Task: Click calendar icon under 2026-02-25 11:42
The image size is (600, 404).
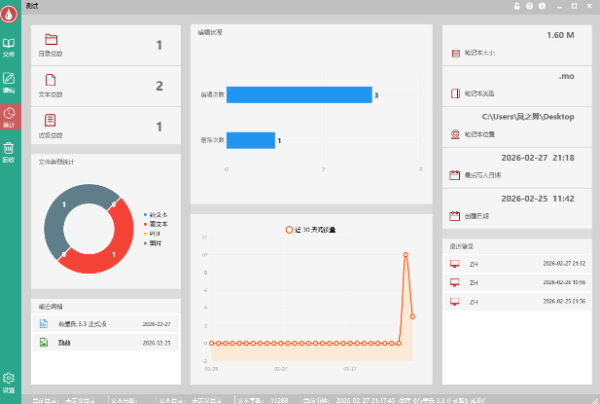Action: click(455, 216)
